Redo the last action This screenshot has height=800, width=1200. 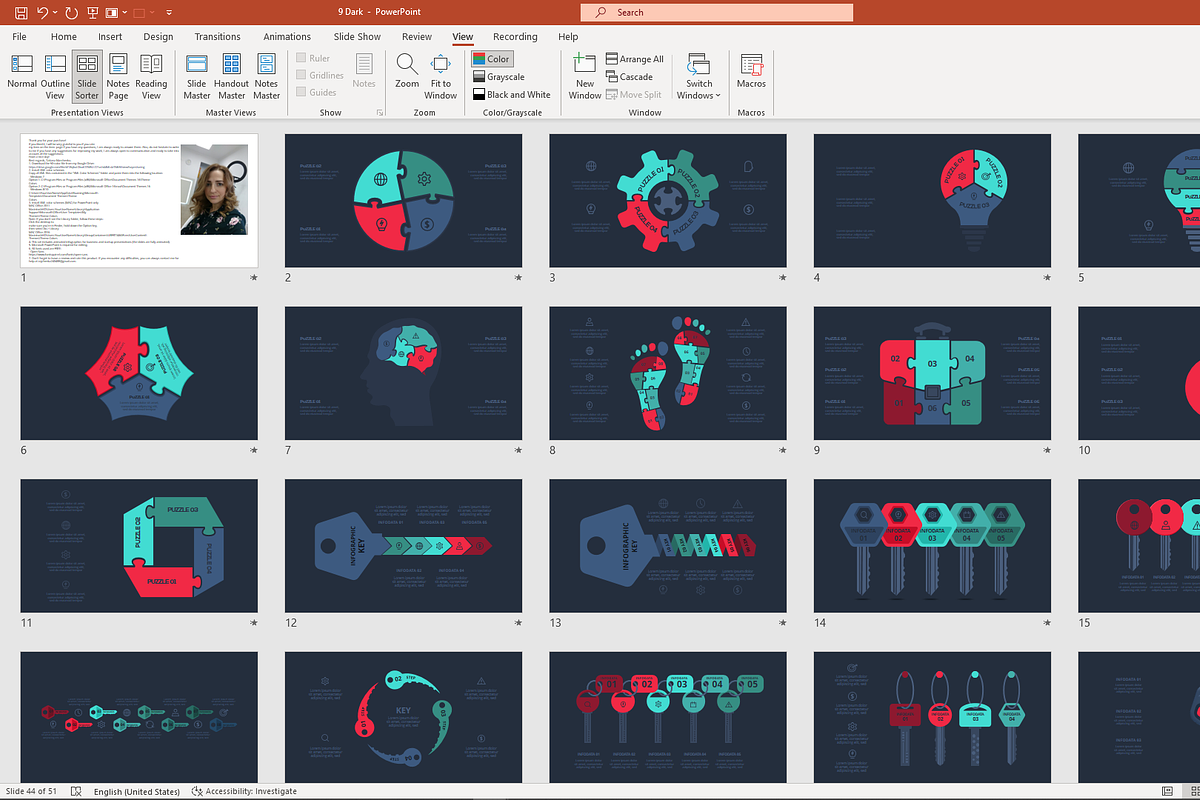(72, 13)
